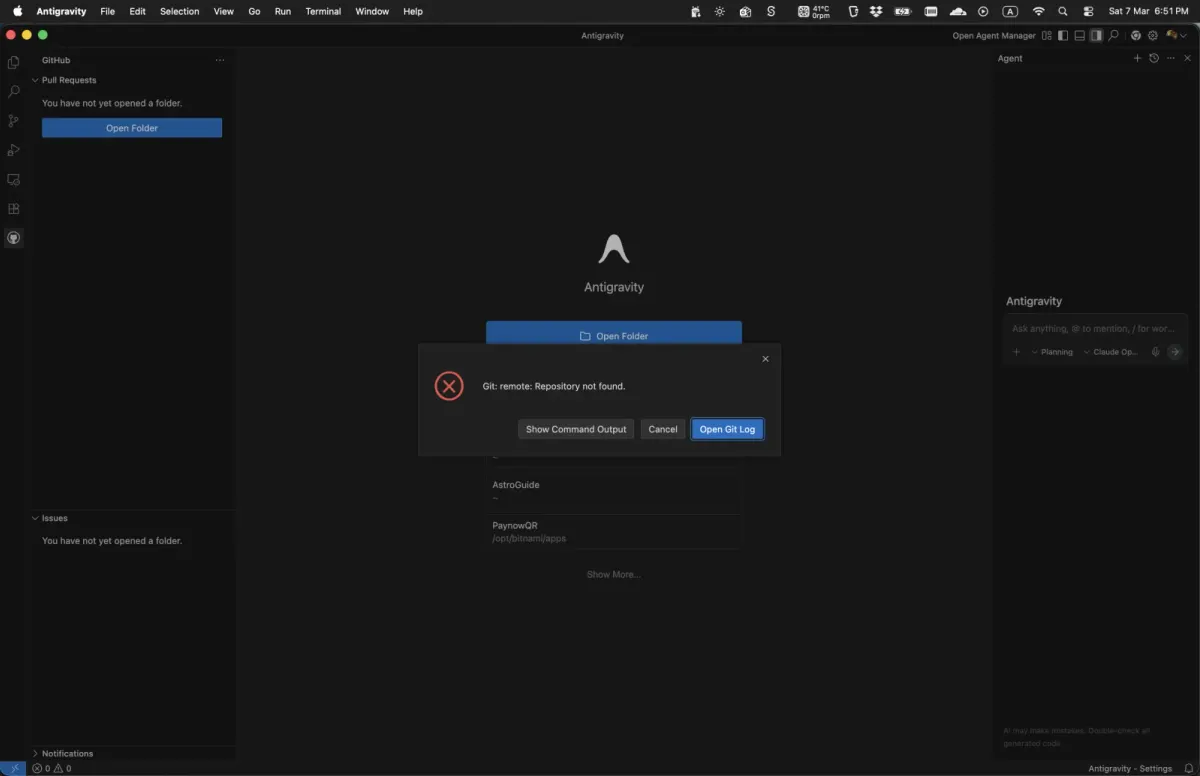Open the PaynowQR recent project
Screen dimensions: 1200x776
(x=614, y=531)
